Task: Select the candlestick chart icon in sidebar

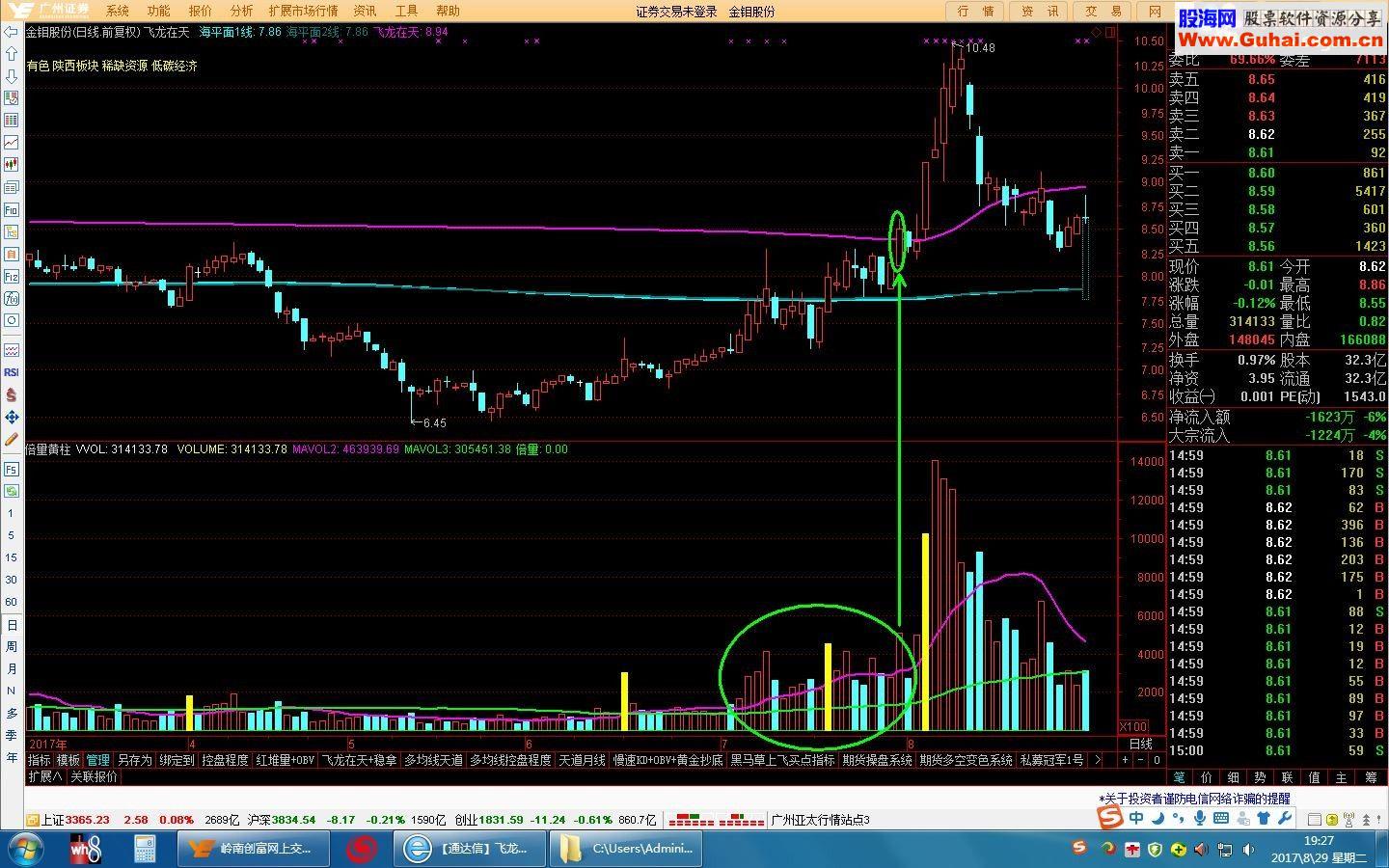Action: [x=12, y=165]
